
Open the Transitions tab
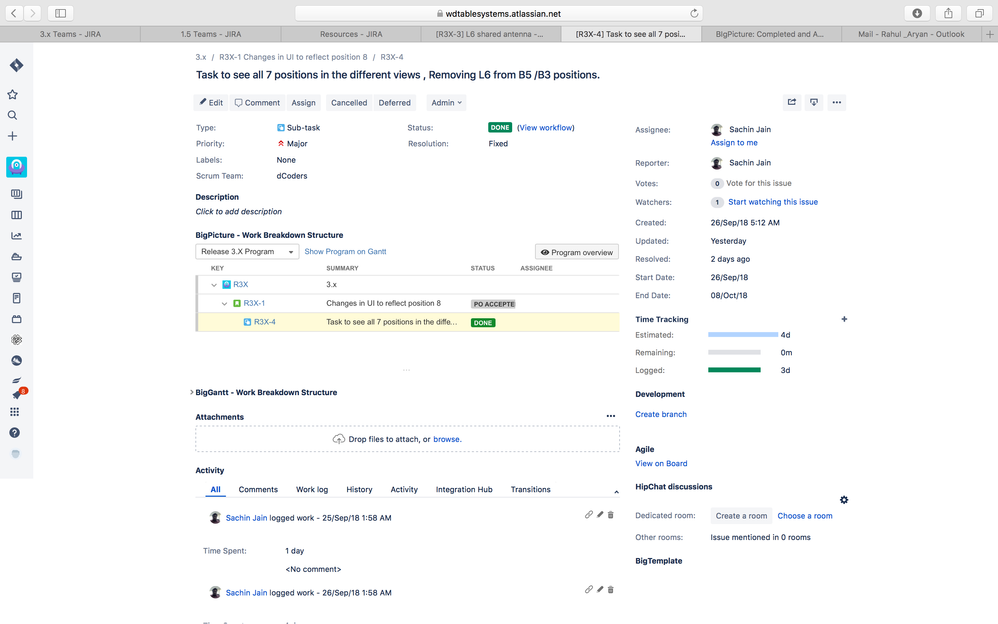point(530,490)
